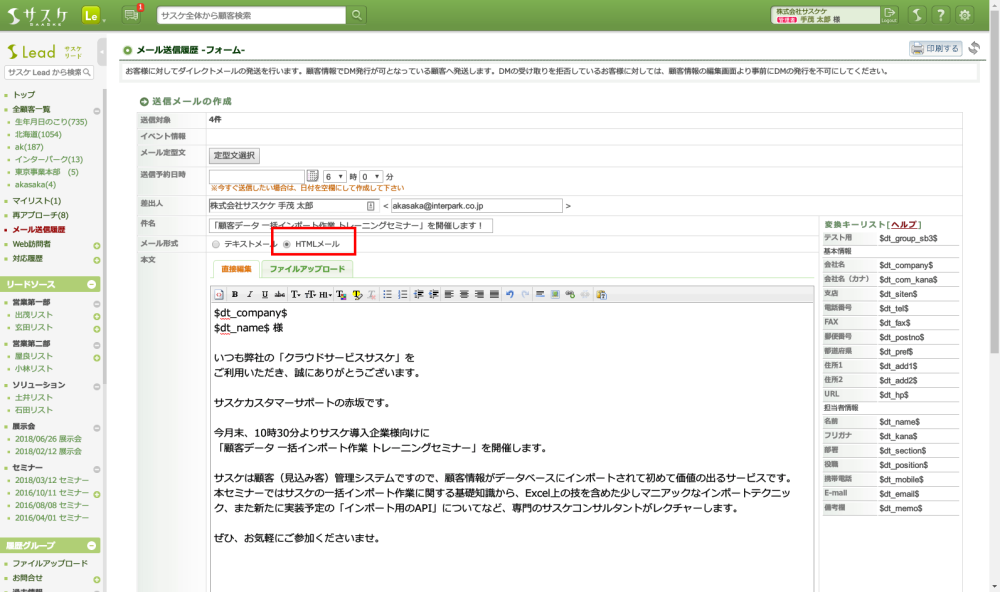Viewport: 1000px width, 592px height.
Task: Click the 印刷する print button
Action: pyautogui.click(x=935, y=48)
